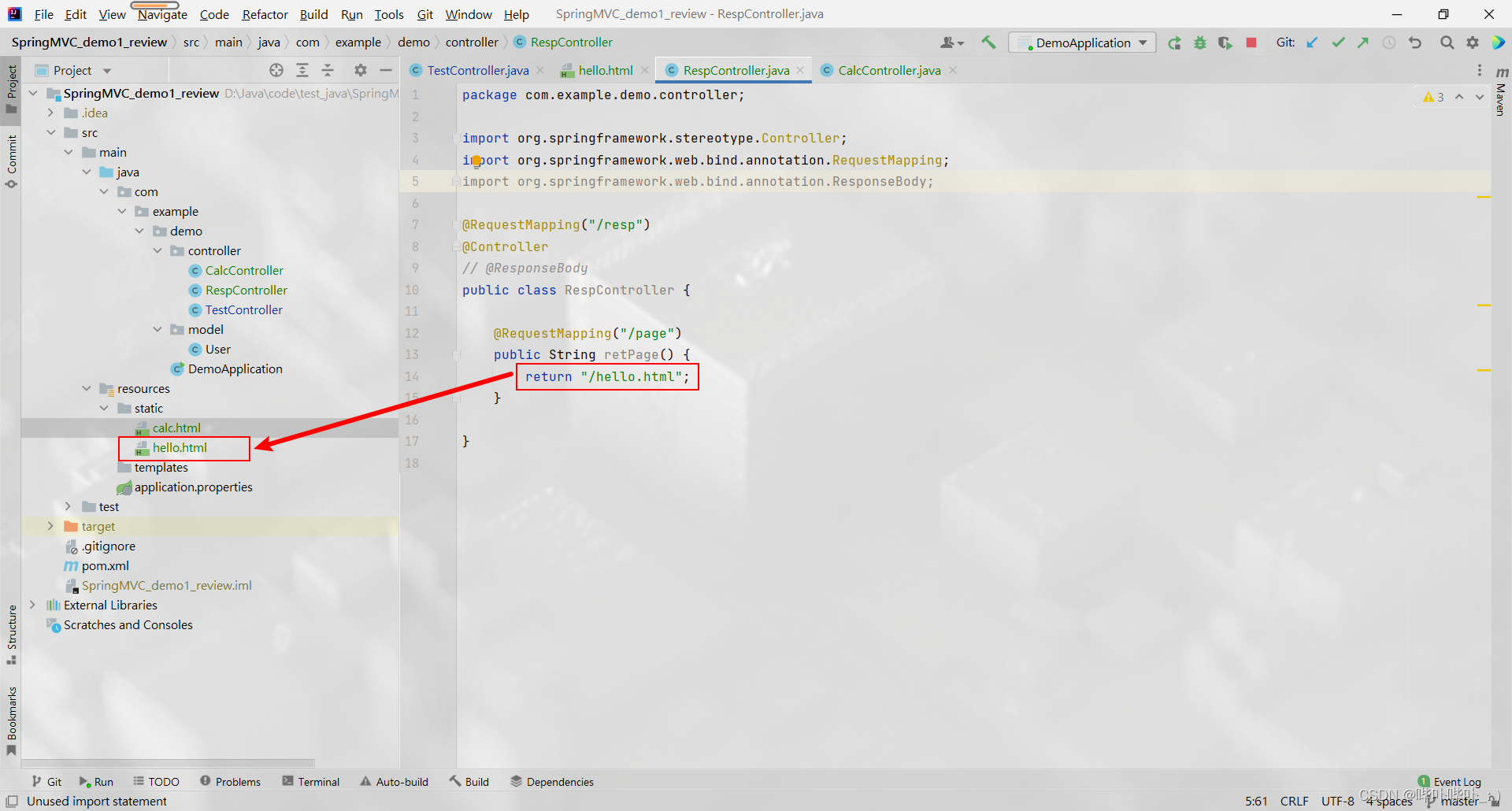Run with coverage shield icon
The height and width of the screenshot is (811, 1512).
click(1225, 43)
